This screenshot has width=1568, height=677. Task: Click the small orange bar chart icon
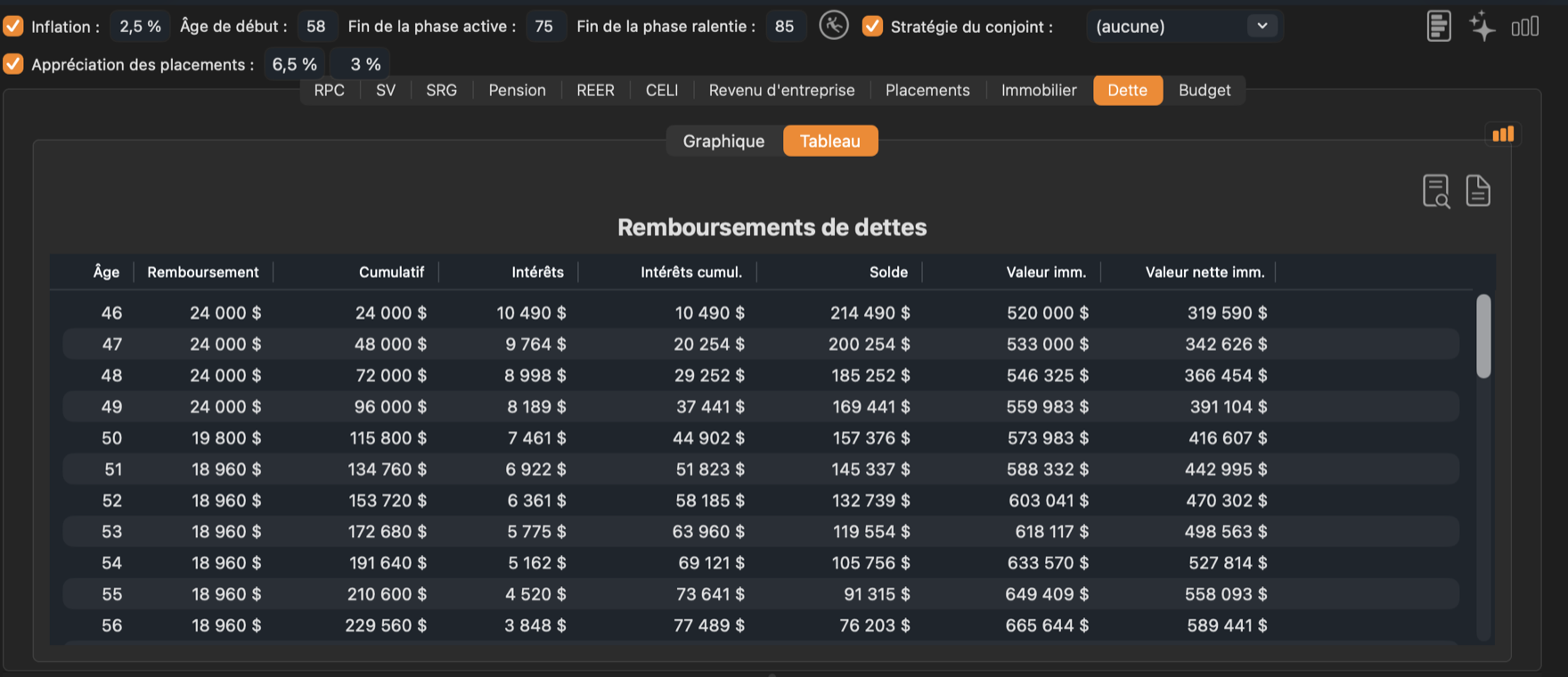click(x=1503, y=135)
